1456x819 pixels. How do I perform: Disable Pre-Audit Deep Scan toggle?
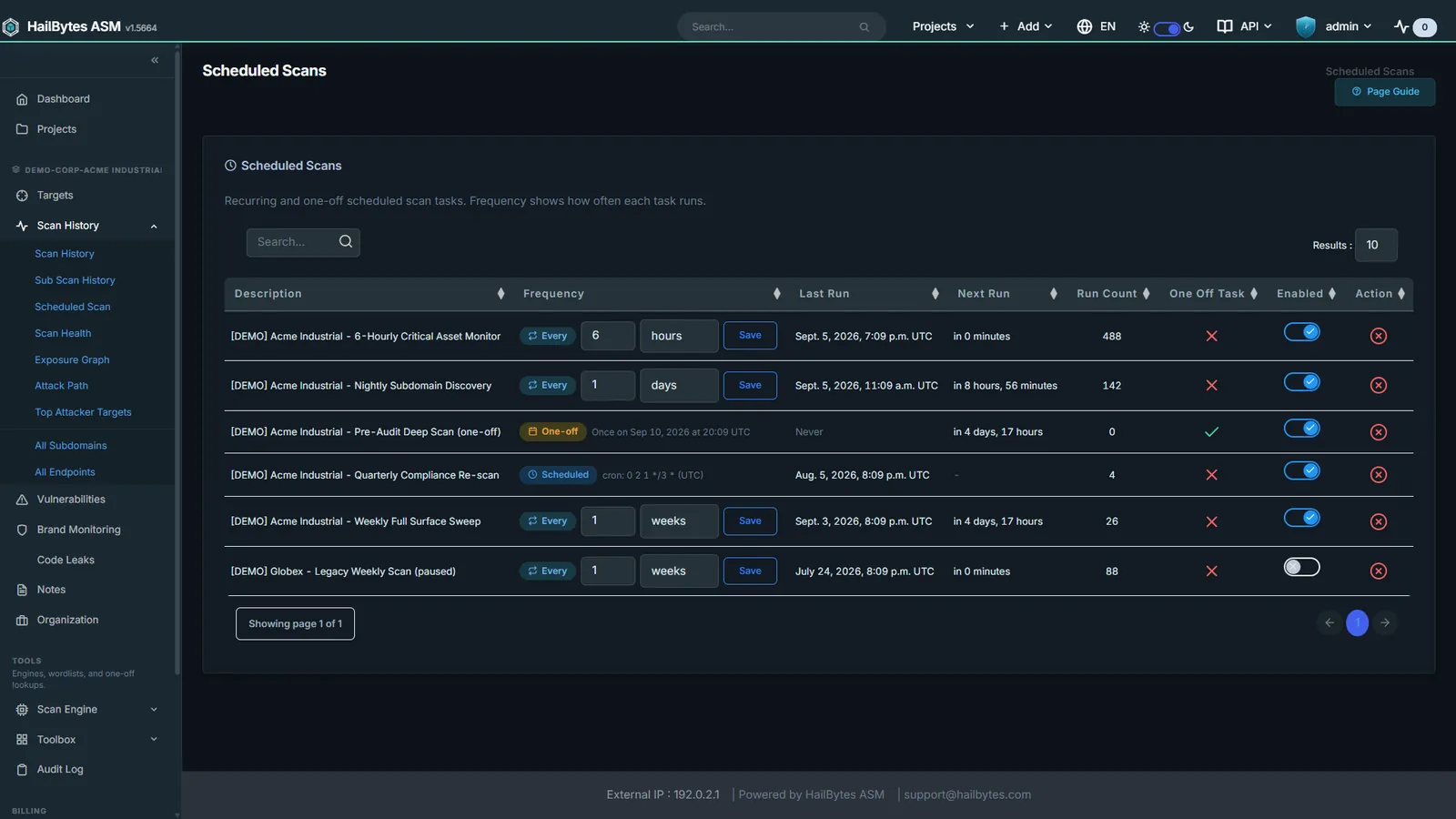(x=1302, y=428)
